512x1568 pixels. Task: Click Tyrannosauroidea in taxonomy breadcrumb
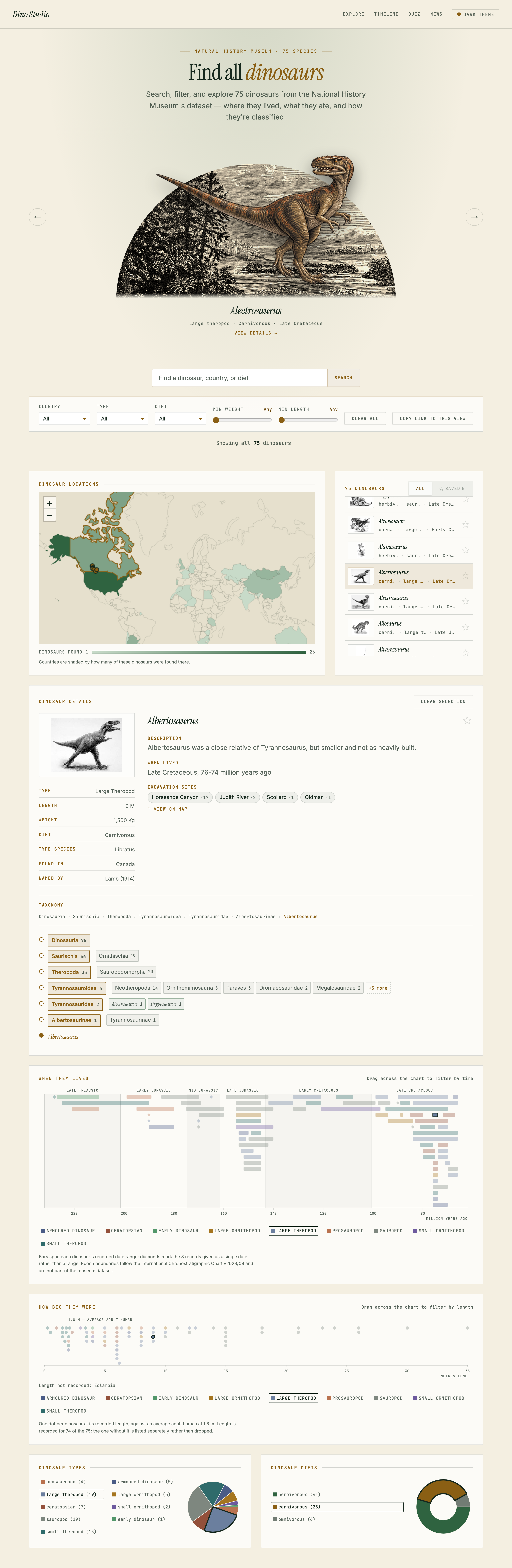coord(160,917)
